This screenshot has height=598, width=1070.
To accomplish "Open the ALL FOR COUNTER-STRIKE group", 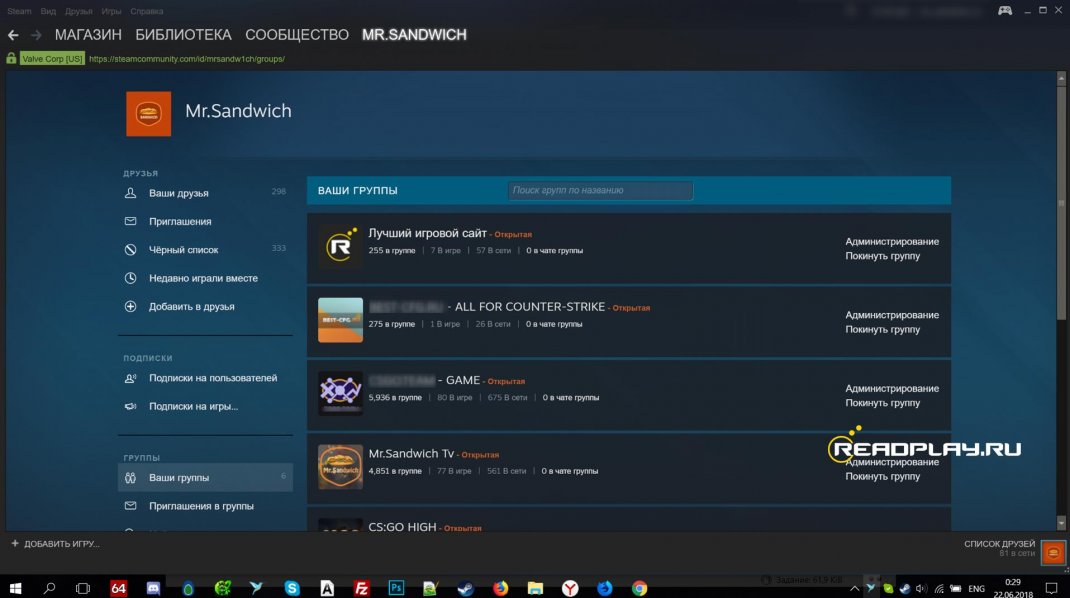I will pos(487,307).
